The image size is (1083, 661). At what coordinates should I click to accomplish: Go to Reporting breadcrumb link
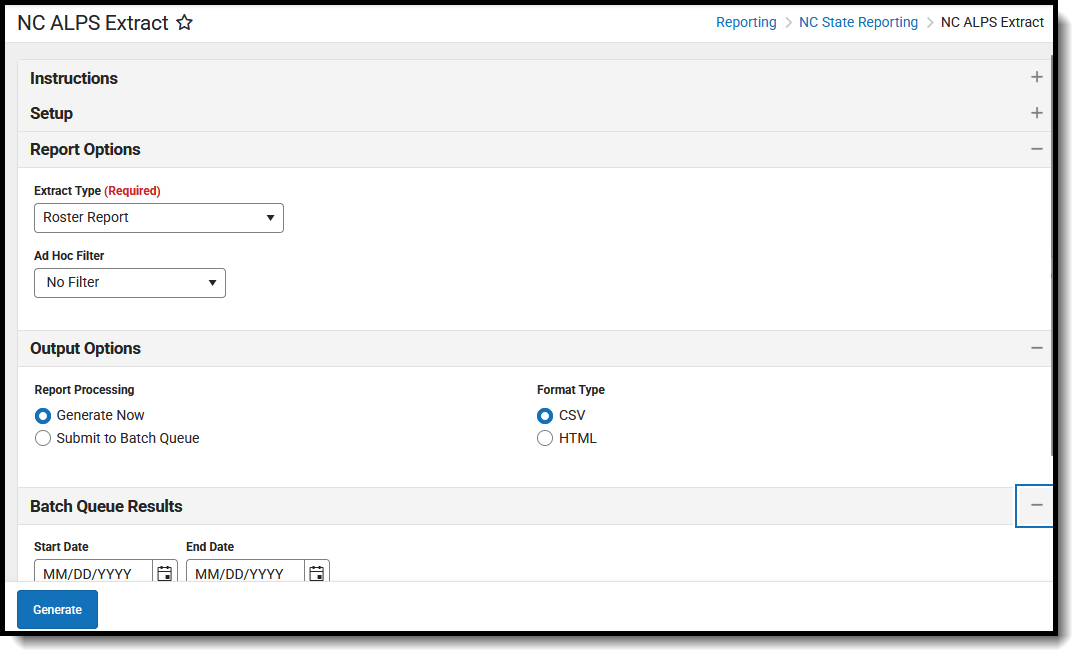click(746, 22)
